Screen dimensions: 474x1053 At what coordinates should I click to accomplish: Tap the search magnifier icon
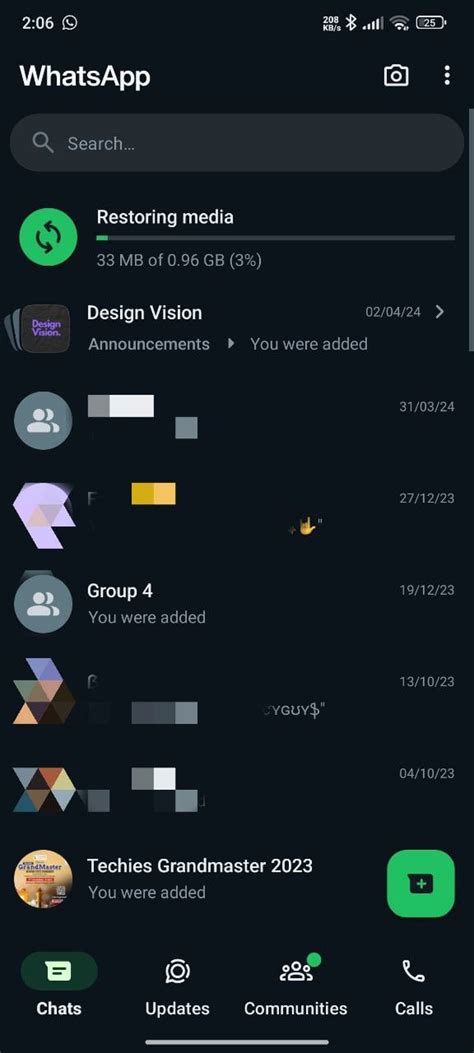point(43,143)
